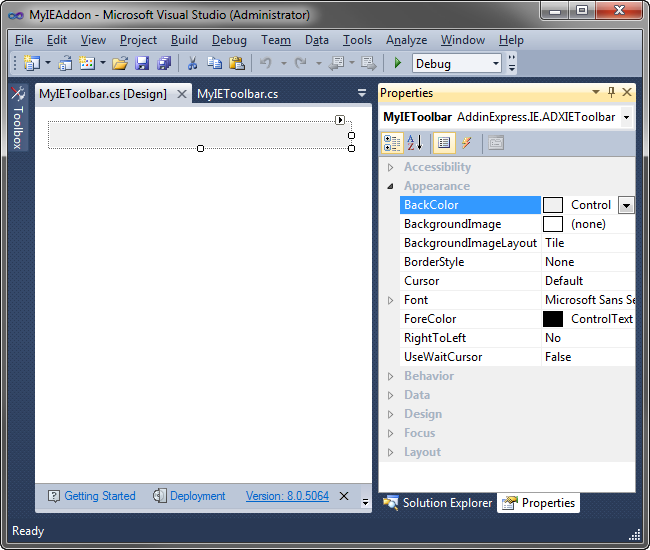Viewport: 650px width, 550px height.
Task: Collapse the Appearance category
Action: [x=390, y=187]
